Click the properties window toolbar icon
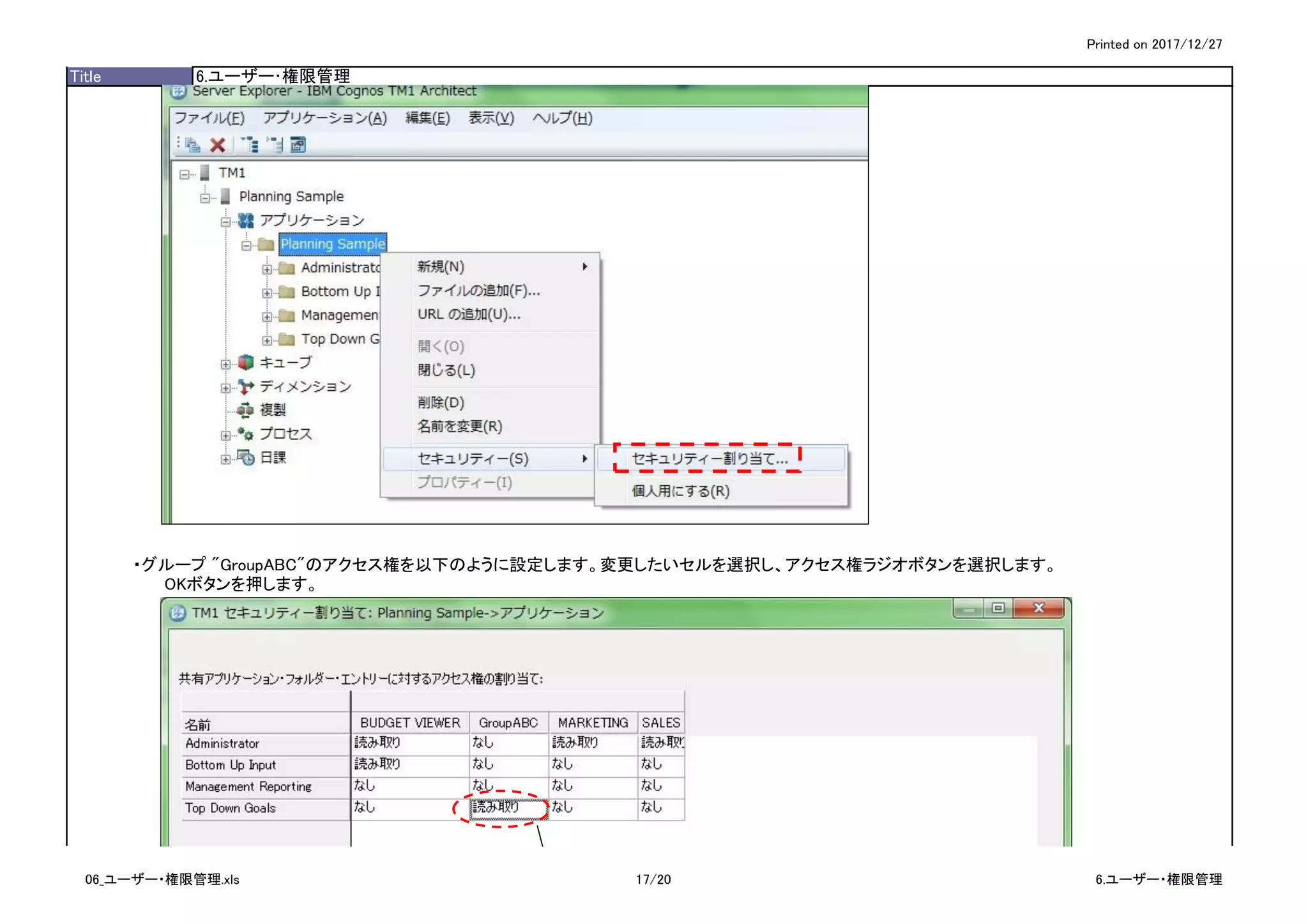 pos(298,145)
